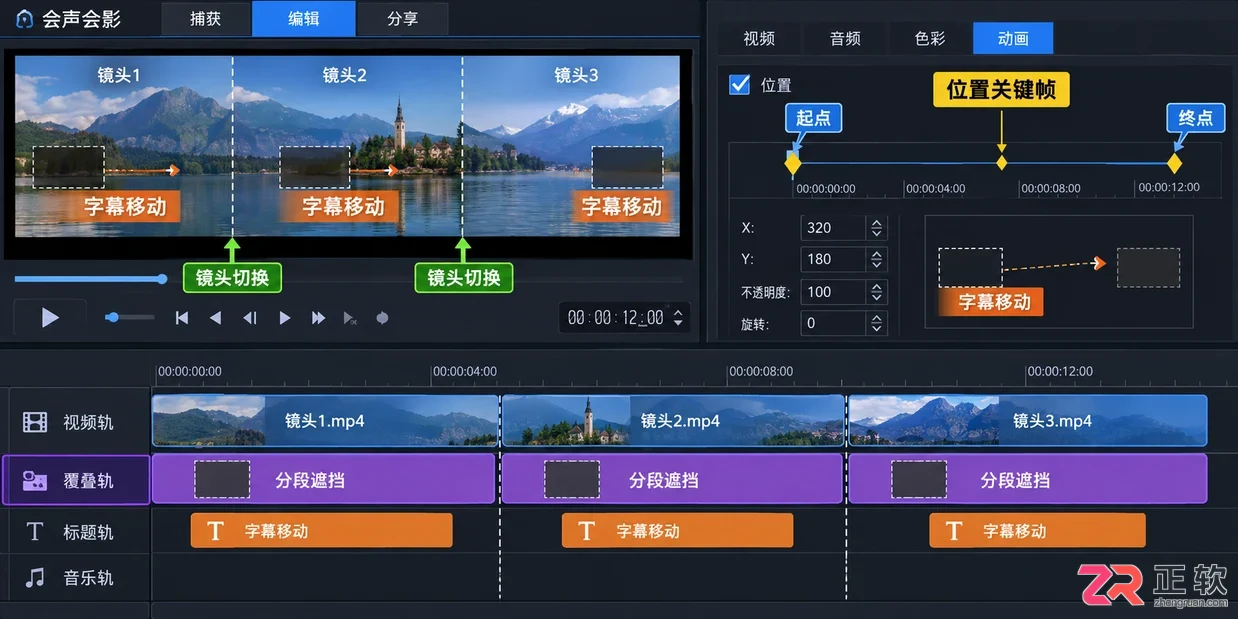The height and width of the screenshot is (619, 1238).
Task: Switch to the 捕获 tab
Action: tap(205, 19)
